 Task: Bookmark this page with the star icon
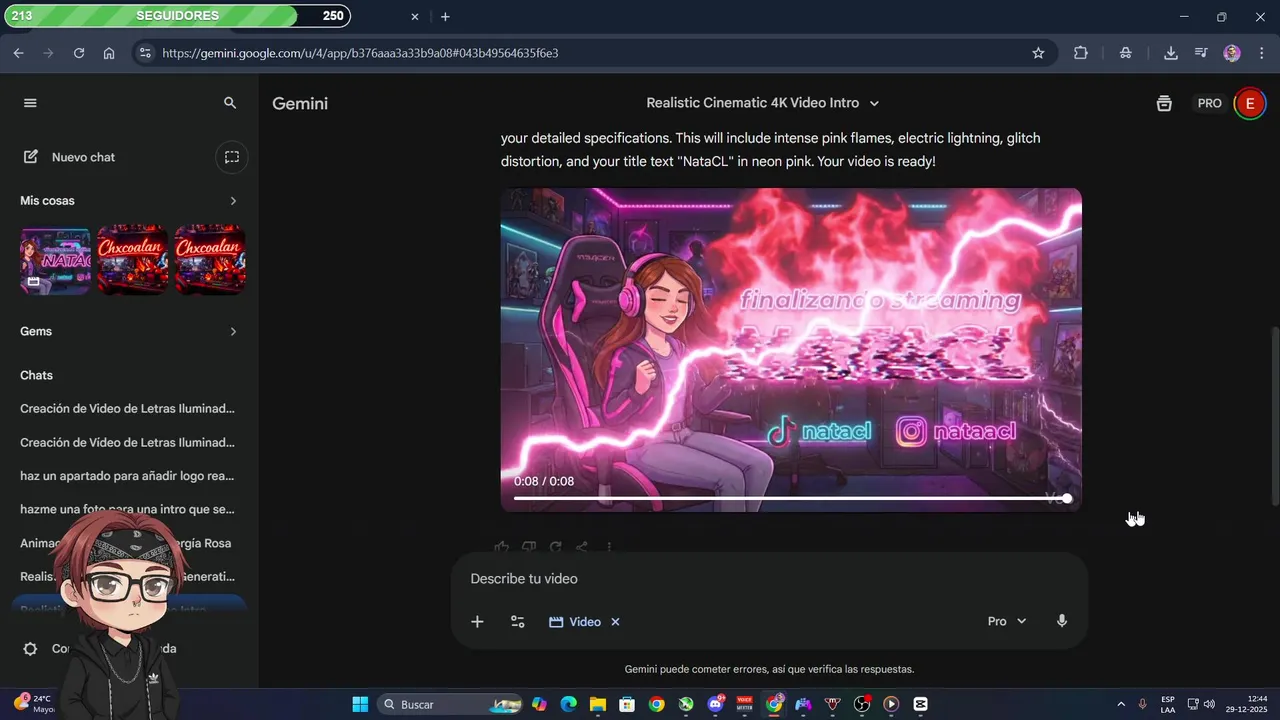(1038, 53)
